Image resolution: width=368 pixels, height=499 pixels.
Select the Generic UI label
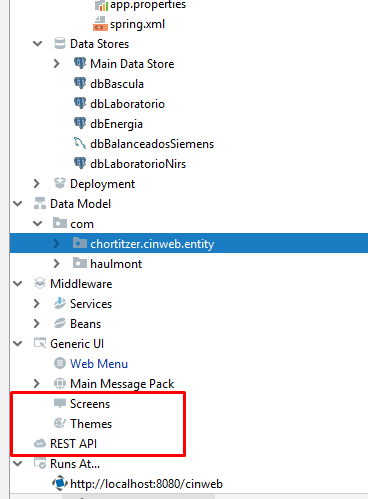(x=77, y=344)
